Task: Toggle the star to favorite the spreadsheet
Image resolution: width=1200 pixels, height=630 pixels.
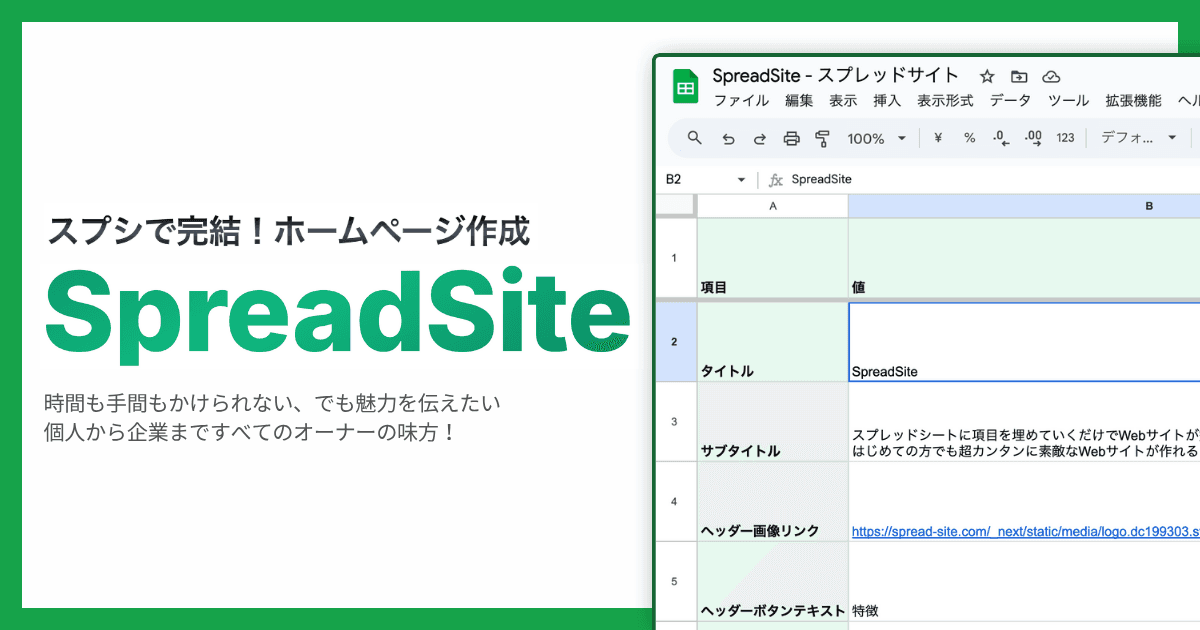Action: [x=987, y=75]
